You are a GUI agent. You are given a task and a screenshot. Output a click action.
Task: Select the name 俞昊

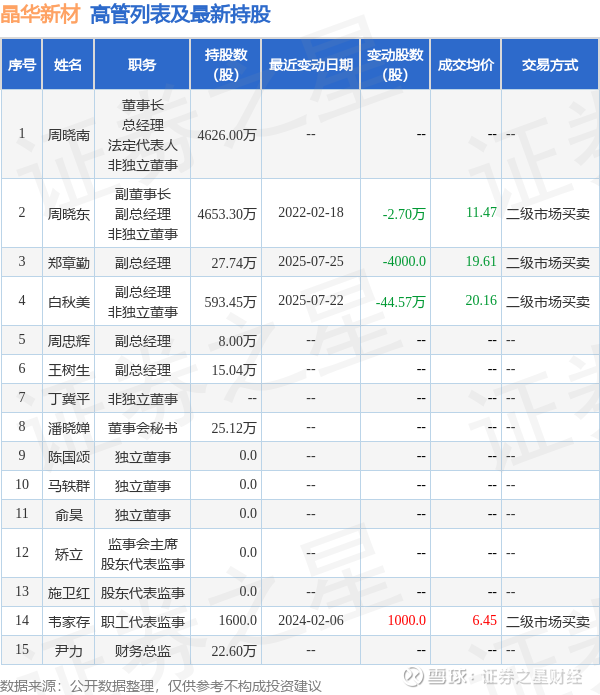(69, 515)
